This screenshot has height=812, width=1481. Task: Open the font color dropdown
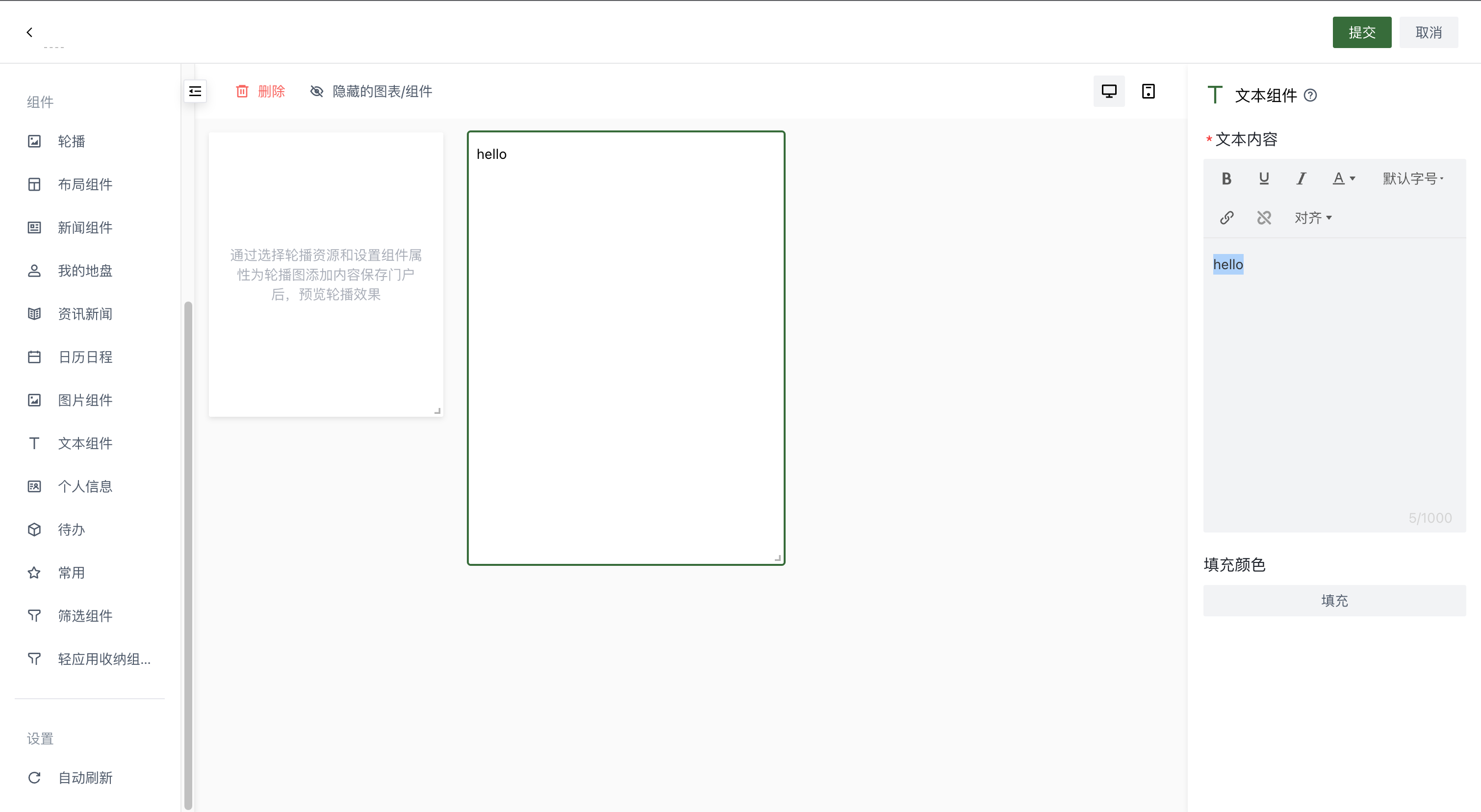coord(1344,178)
